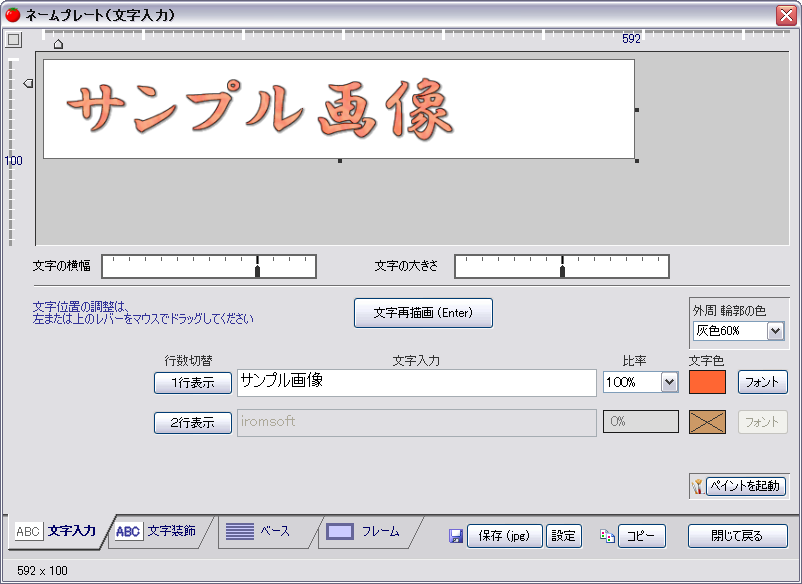Click the 0% ratio box for line two
This screenshot has width=802, height=584.
(641, 421)
